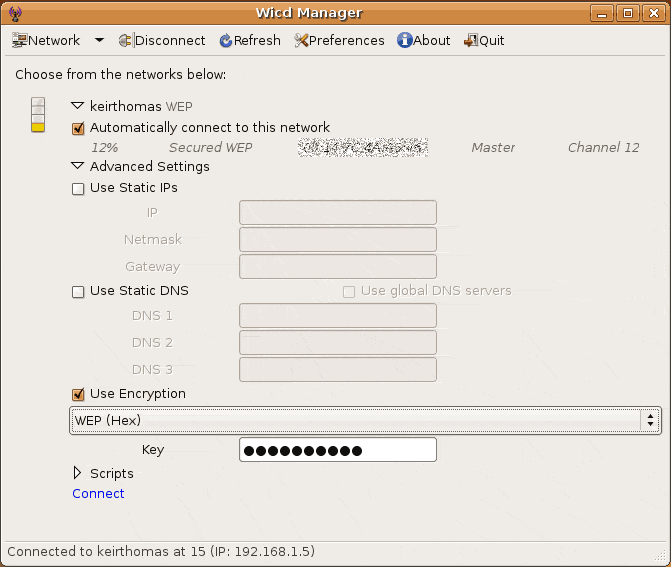Collapse the keirthomas WEP network entry

[77, 106]
